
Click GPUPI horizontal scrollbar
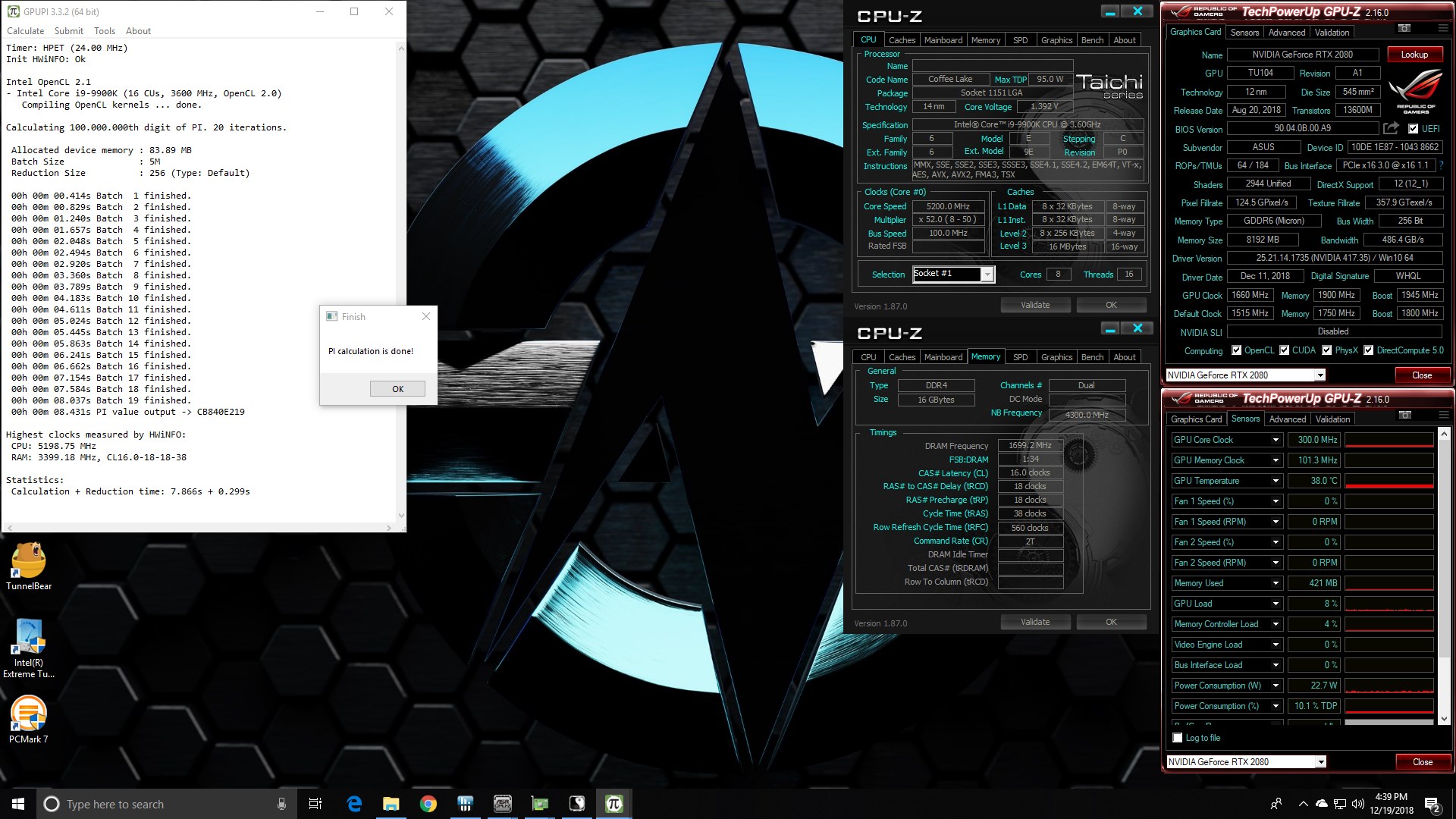tap(199, 527)
